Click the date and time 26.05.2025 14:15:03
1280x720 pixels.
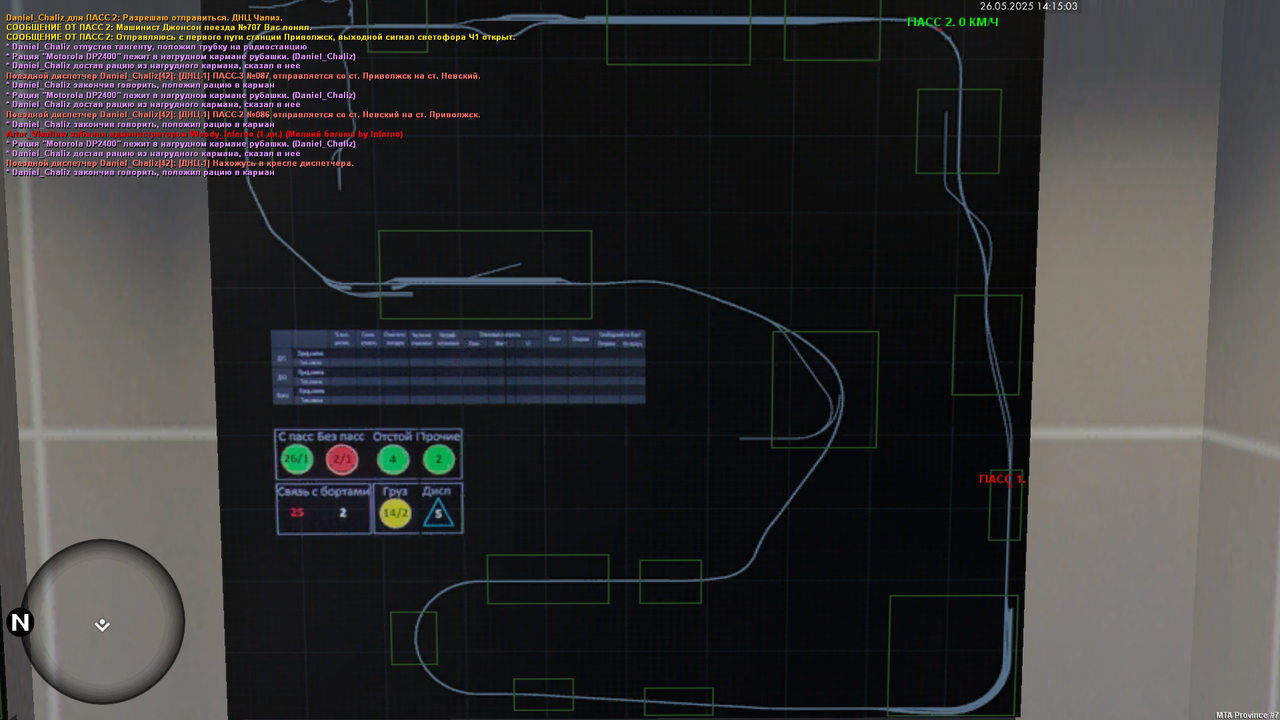click(1029, 6)
